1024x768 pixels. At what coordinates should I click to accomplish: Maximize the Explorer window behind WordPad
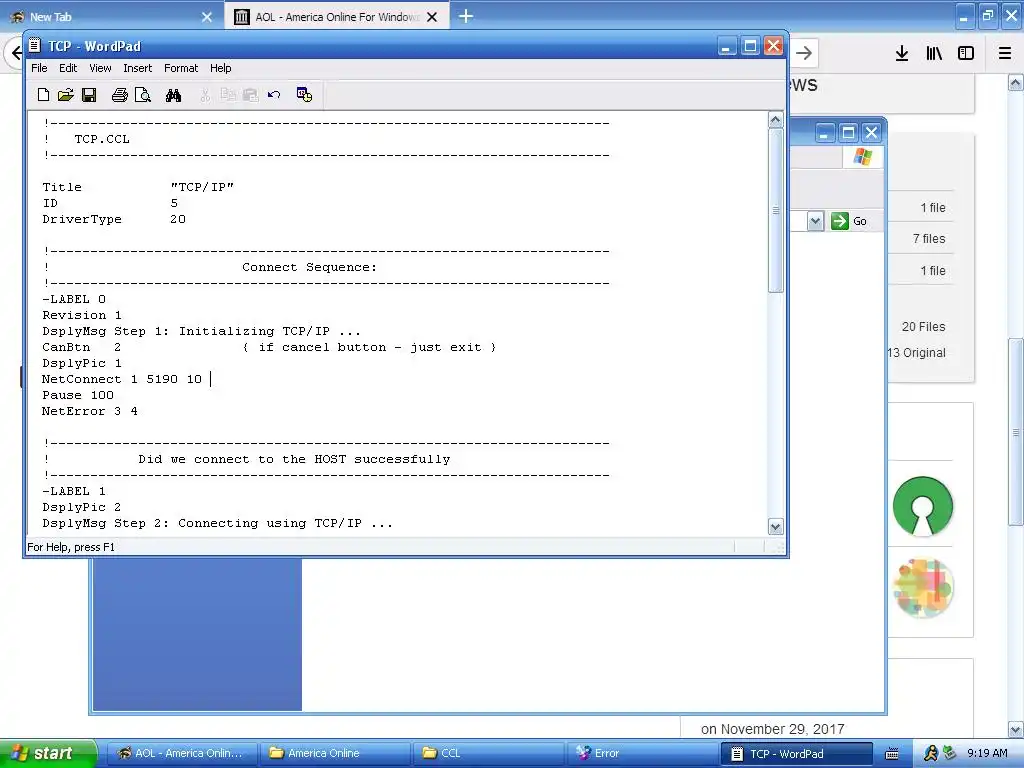pyautogui.click(x=848, y=133)
